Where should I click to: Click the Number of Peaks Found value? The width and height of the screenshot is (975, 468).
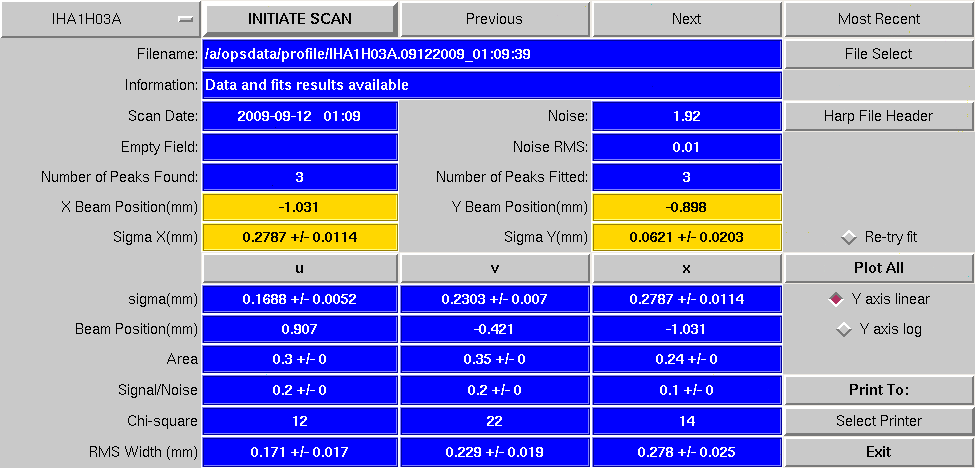point(300,177)
